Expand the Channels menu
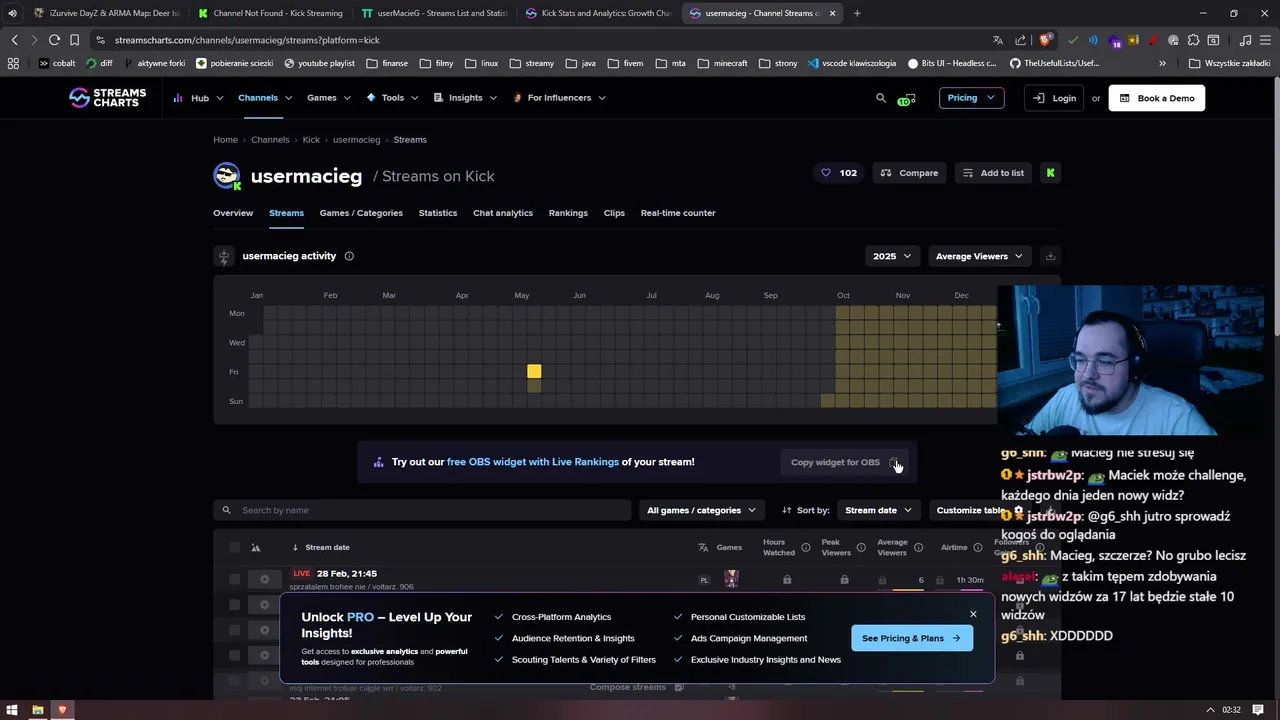 (x=265, y=98)
